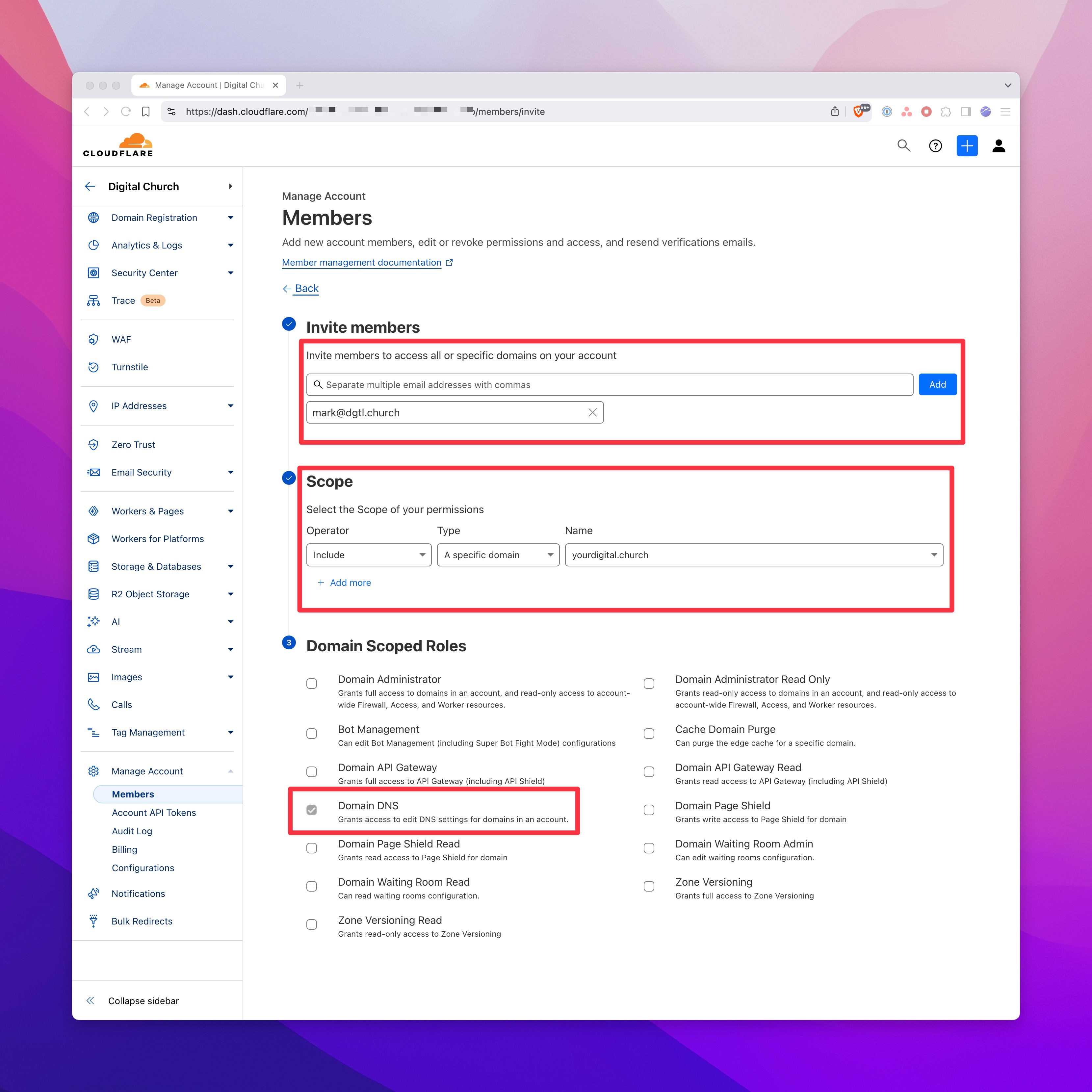Click the Back link
The height and width of the screenshot is (1092, 1092).
[306, 288]
